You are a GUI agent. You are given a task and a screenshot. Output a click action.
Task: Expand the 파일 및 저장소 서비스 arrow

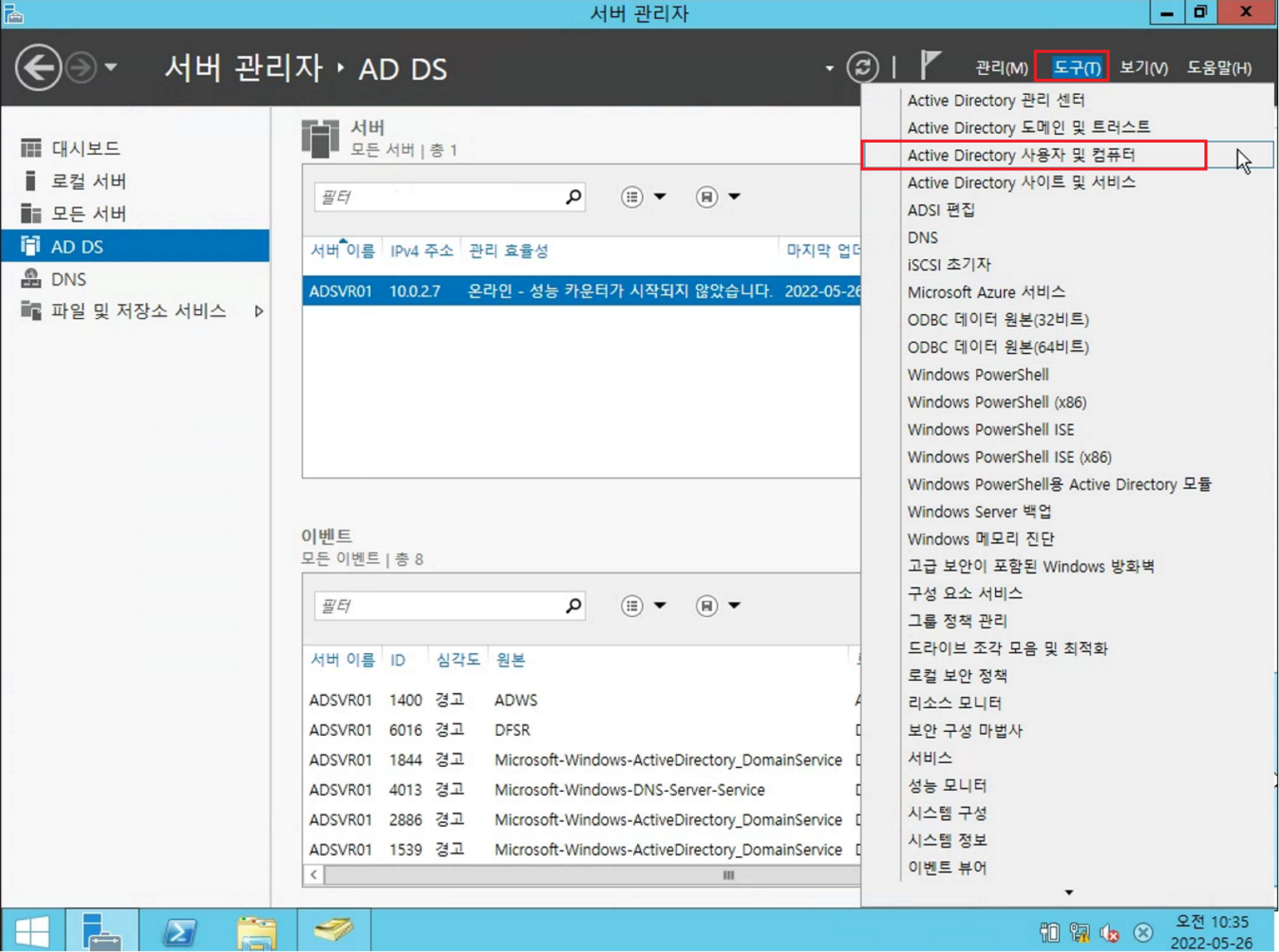(x=258, y=312)
